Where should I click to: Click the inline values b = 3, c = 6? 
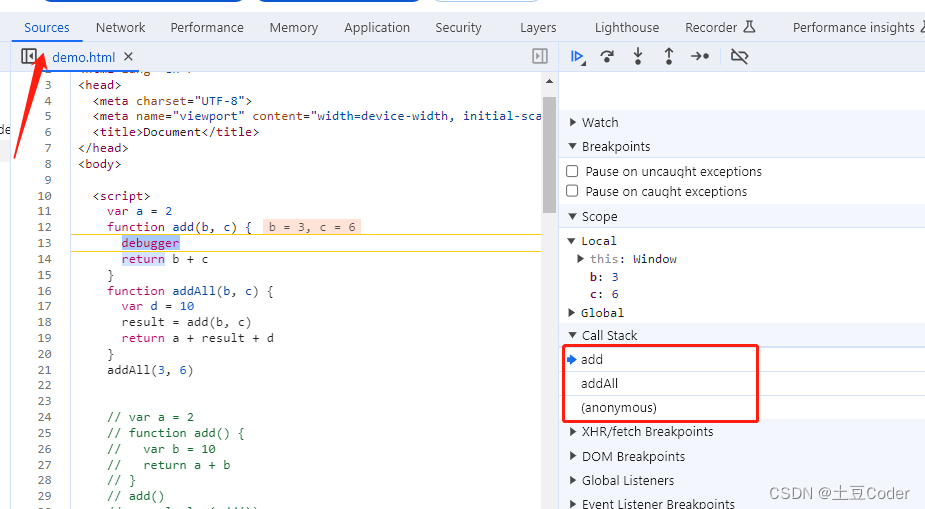(x=312, y=227)
